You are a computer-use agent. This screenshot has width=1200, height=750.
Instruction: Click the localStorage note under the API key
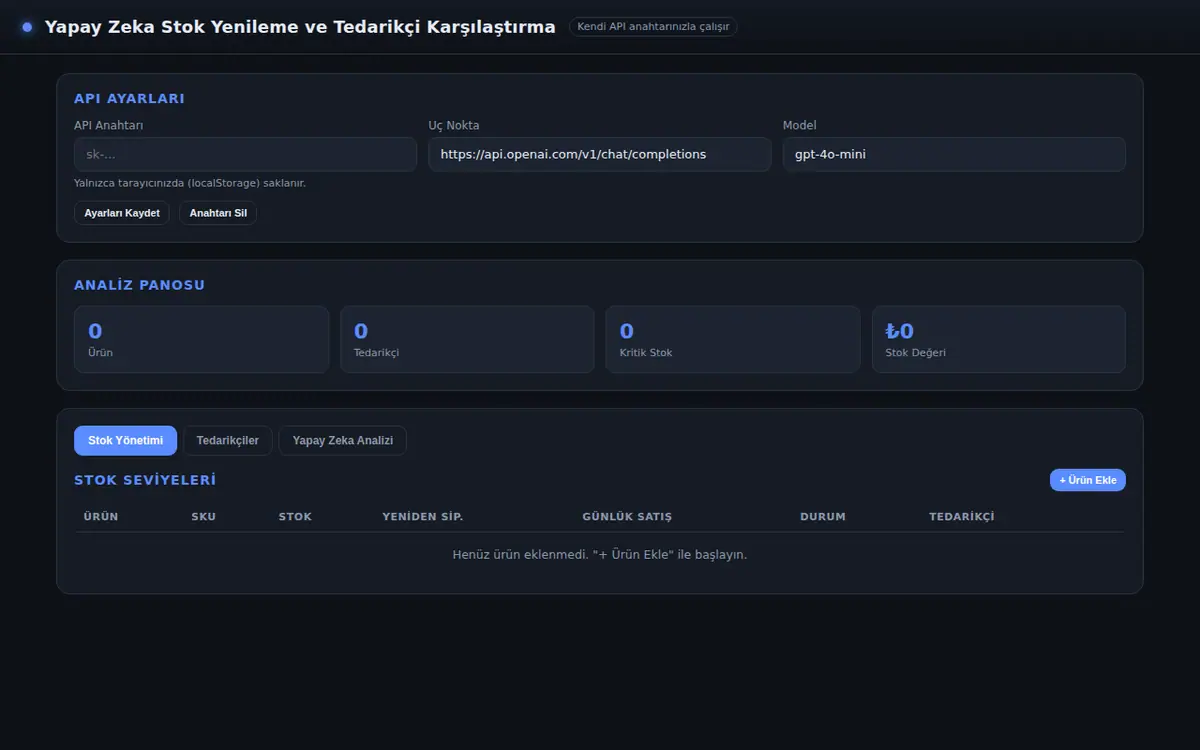pos(190,184)
